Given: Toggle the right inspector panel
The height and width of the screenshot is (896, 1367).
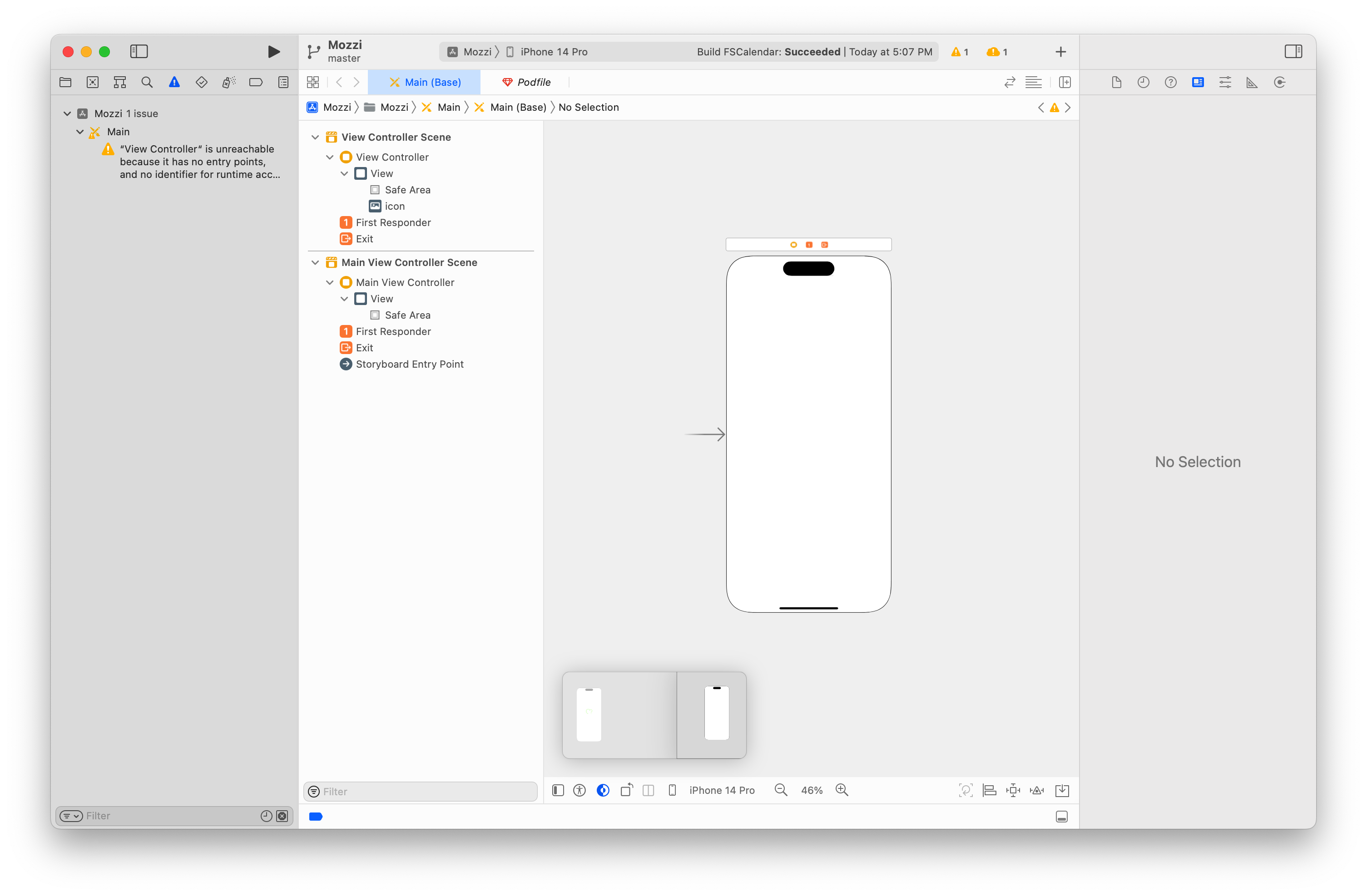Looking at the screenshot, I should click(1293, 52).
